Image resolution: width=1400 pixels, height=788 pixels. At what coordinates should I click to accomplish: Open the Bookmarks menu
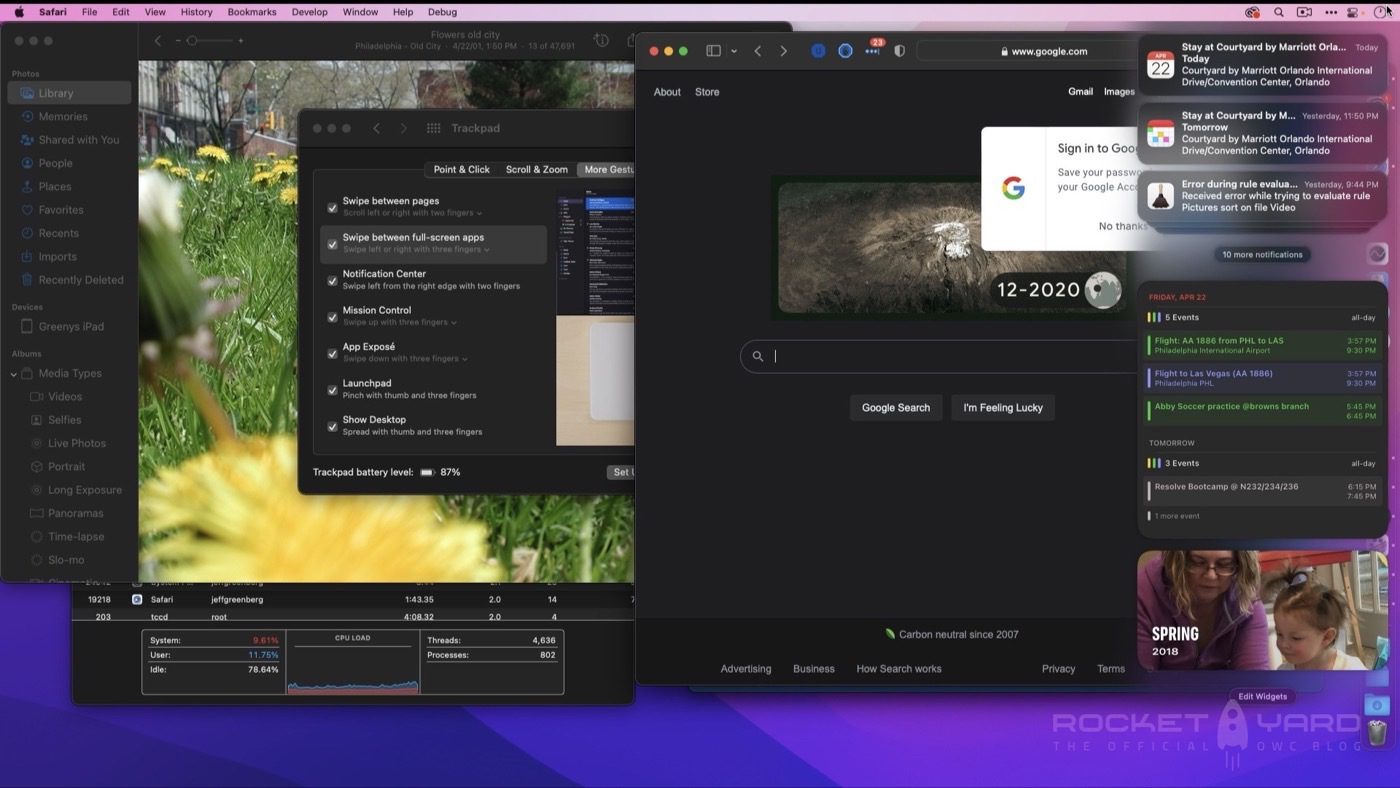[251, 12]
